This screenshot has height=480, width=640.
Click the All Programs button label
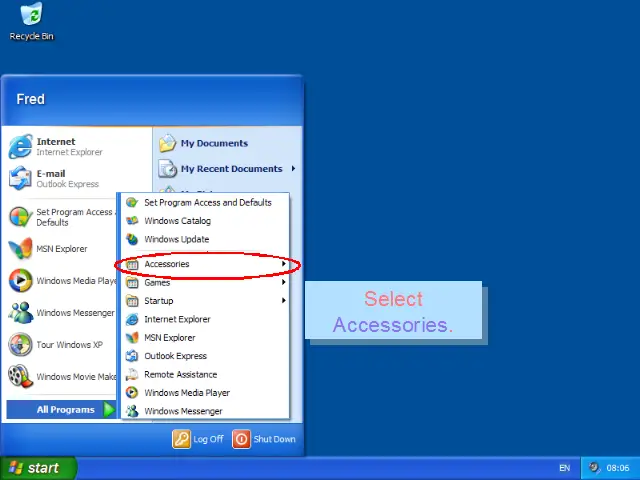pyautogui.click(x=65, y=410)
